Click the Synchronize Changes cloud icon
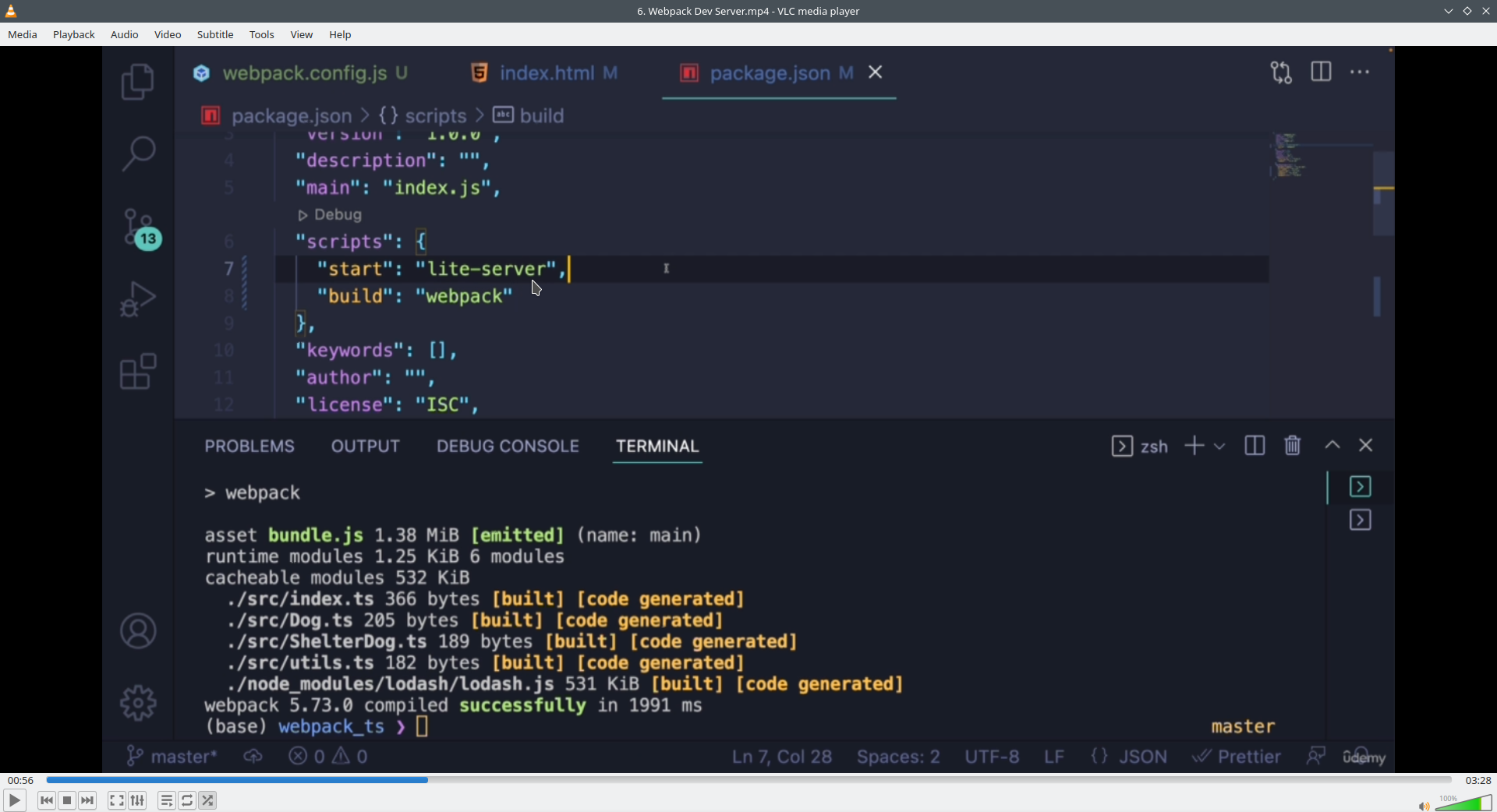Viewport: 1497px width, 812px height. pos(253,757)
